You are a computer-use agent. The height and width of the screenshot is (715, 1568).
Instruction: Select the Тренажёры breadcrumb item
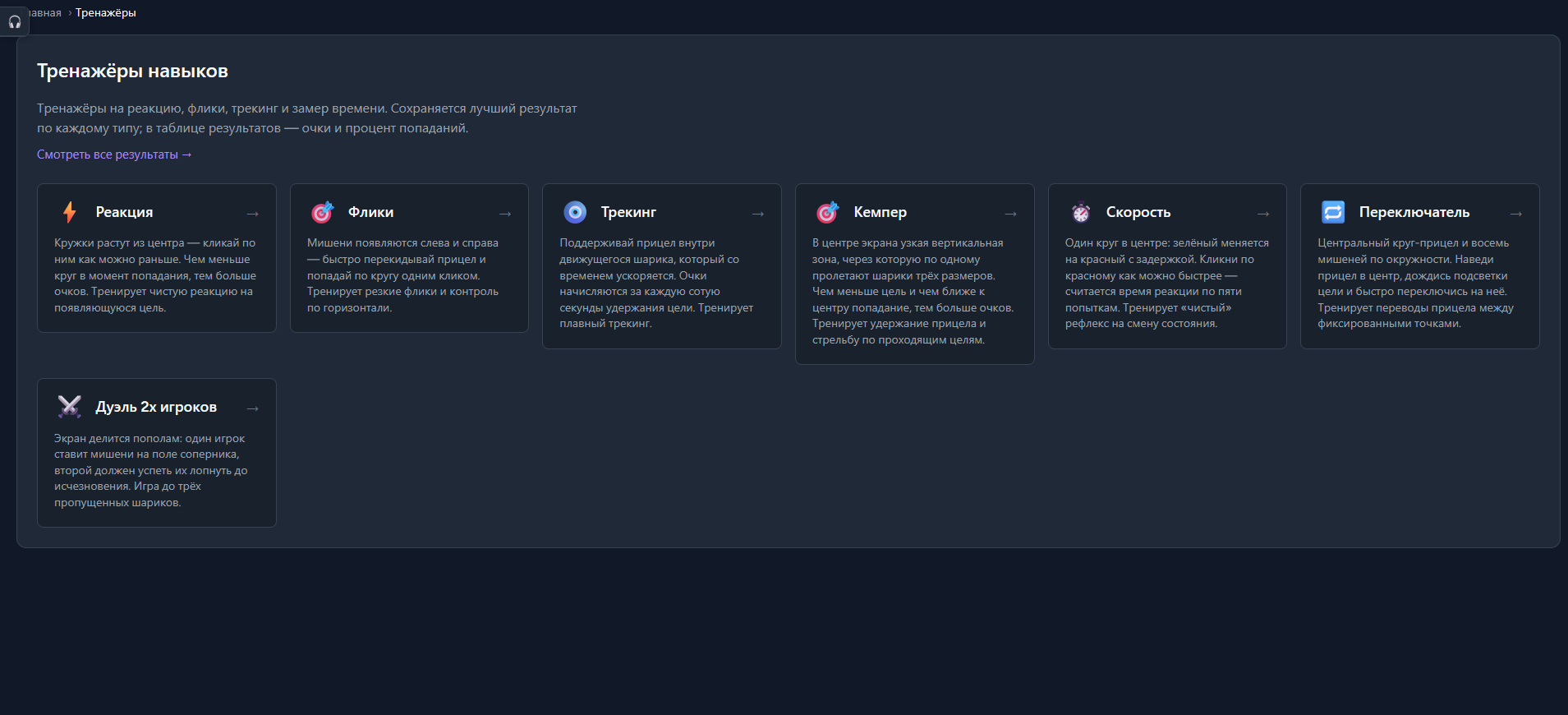point(106,13)
